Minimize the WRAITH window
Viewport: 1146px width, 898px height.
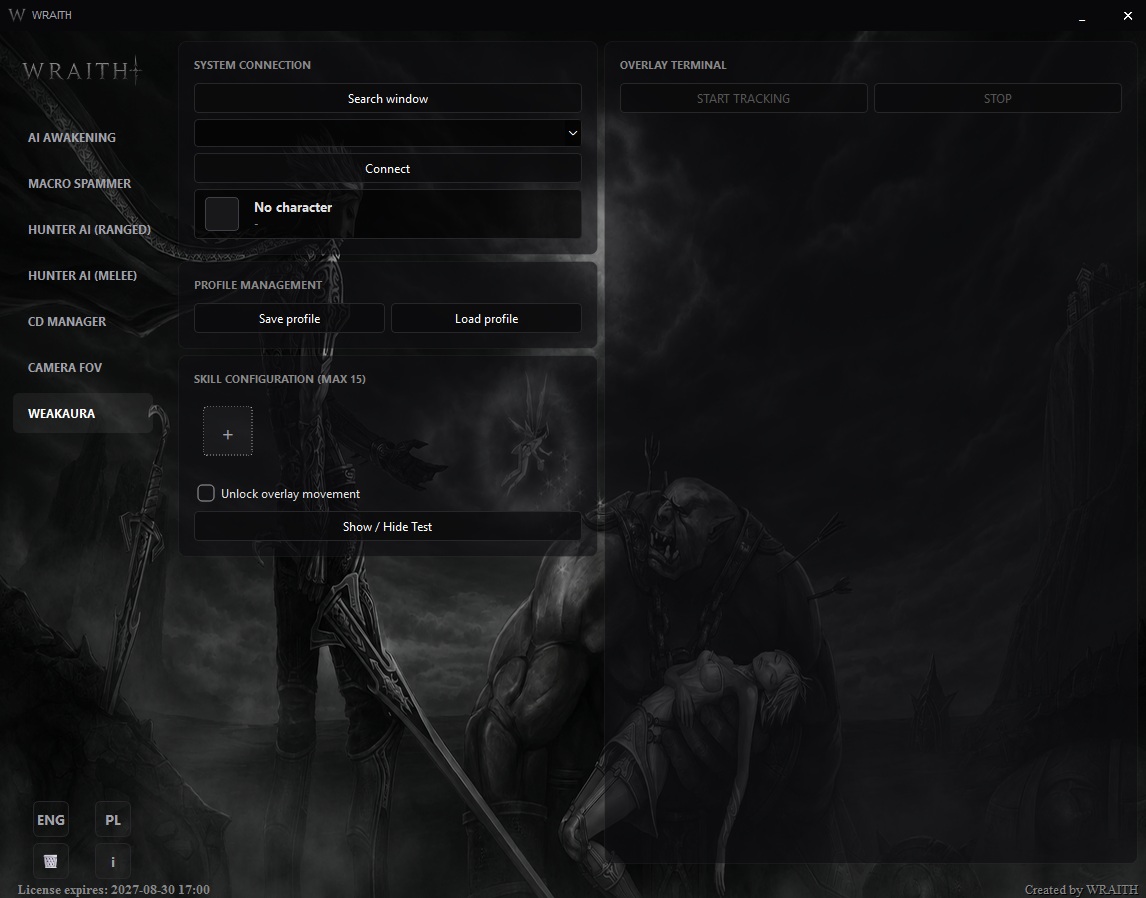pyautogui.click(x=1082, y=15)
